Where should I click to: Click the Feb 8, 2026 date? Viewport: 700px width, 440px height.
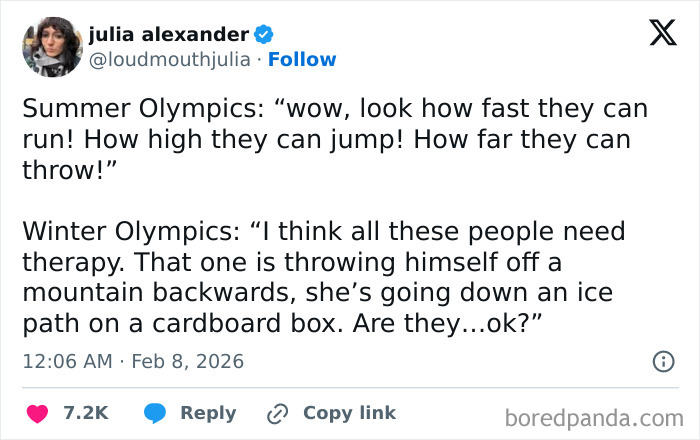[x=189, y=361]
